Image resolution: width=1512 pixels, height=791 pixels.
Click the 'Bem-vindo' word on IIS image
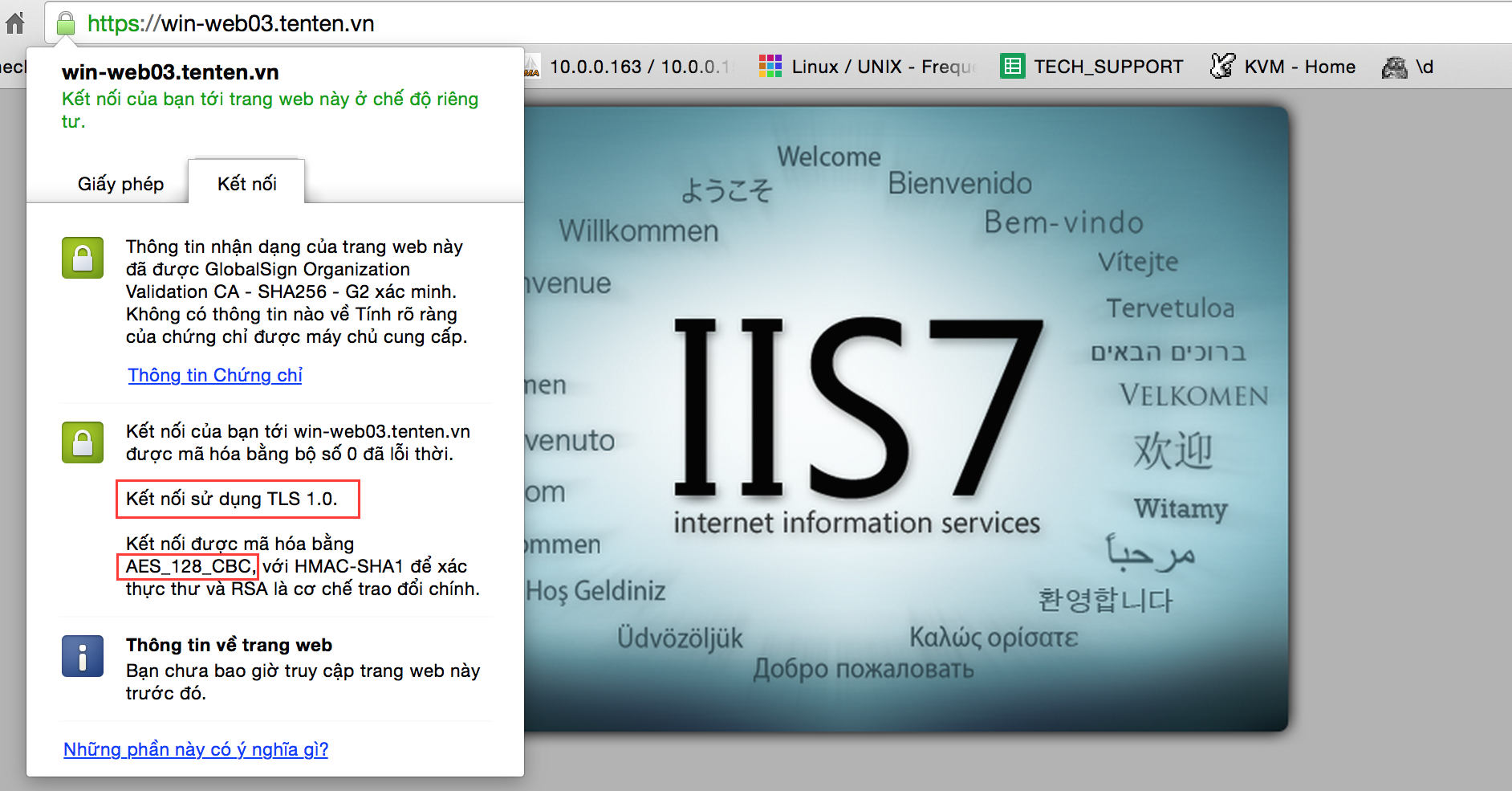click(1063, 222)
